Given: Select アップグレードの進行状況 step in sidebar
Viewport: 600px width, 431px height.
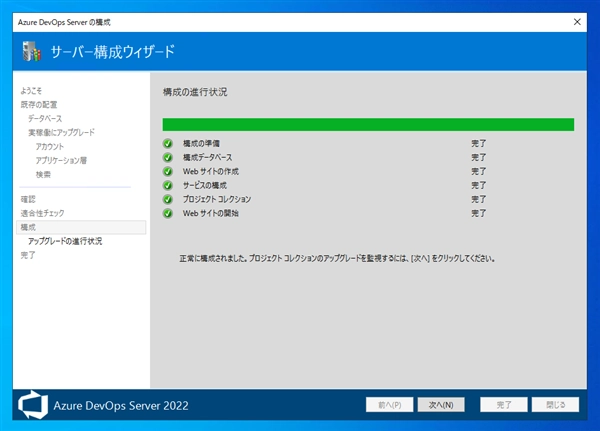Looking at the screenshot, I should [65, 241].
